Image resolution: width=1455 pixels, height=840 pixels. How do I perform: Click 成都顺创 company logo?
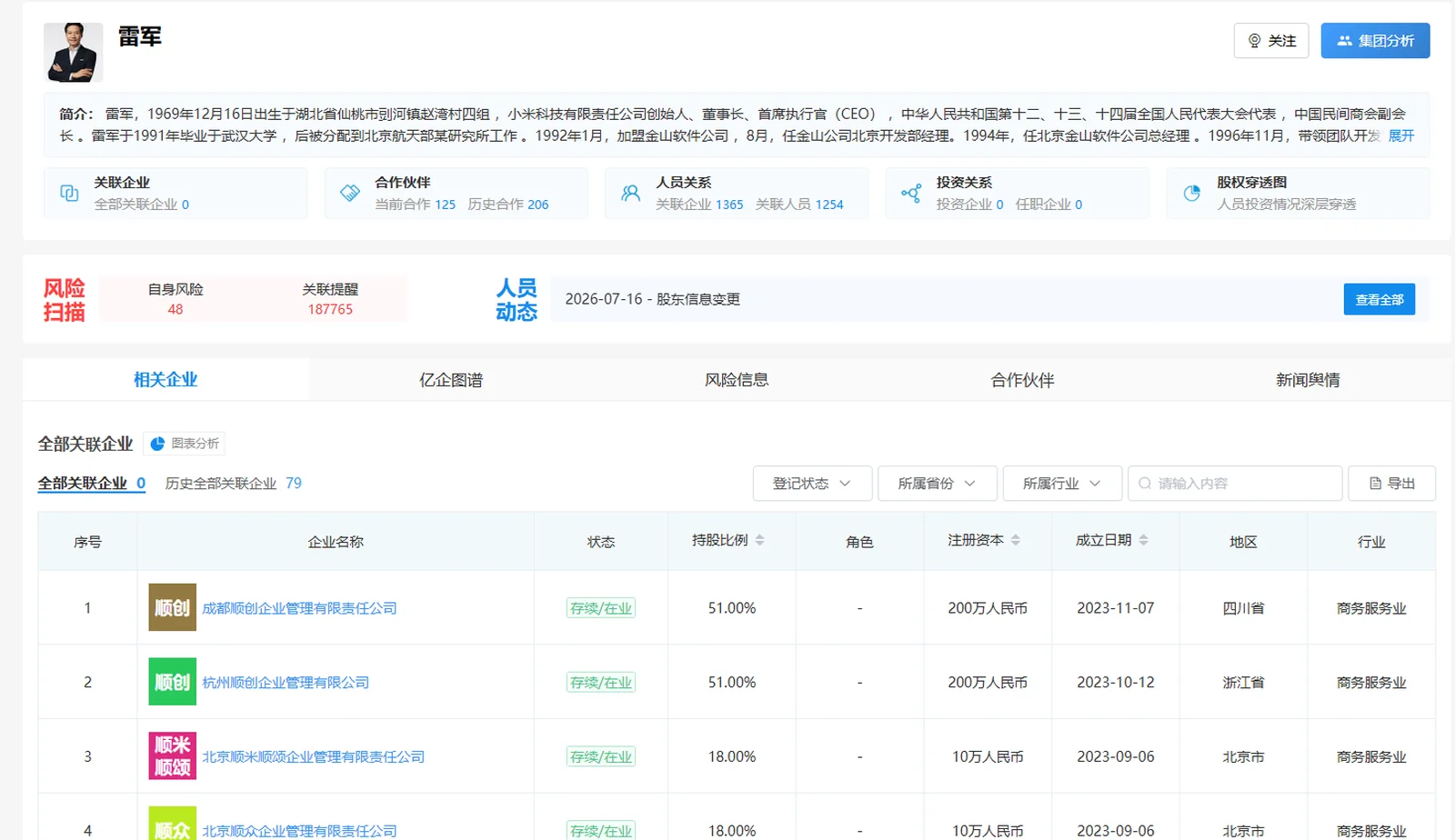[x=173, y=607]
